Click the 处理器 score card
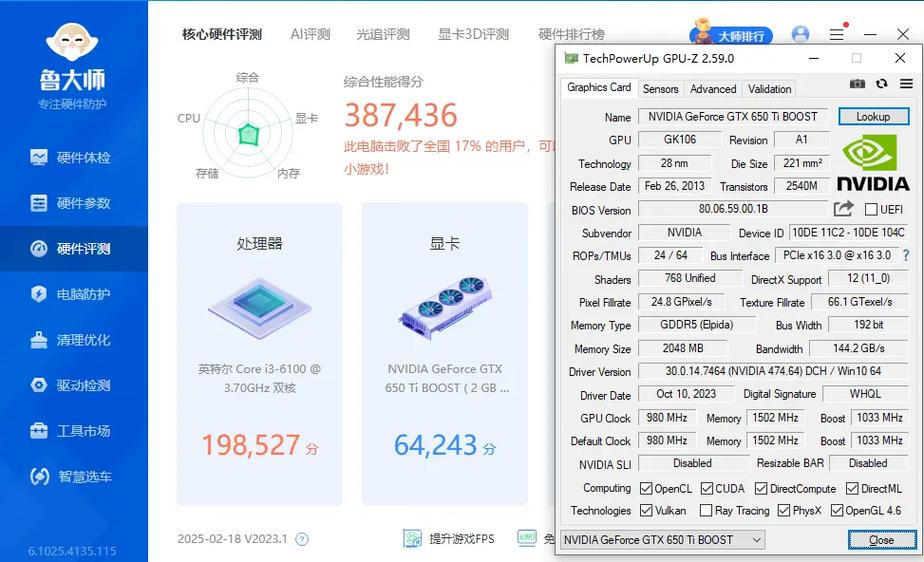The image size is (924, 562). [x=259, y=353]
